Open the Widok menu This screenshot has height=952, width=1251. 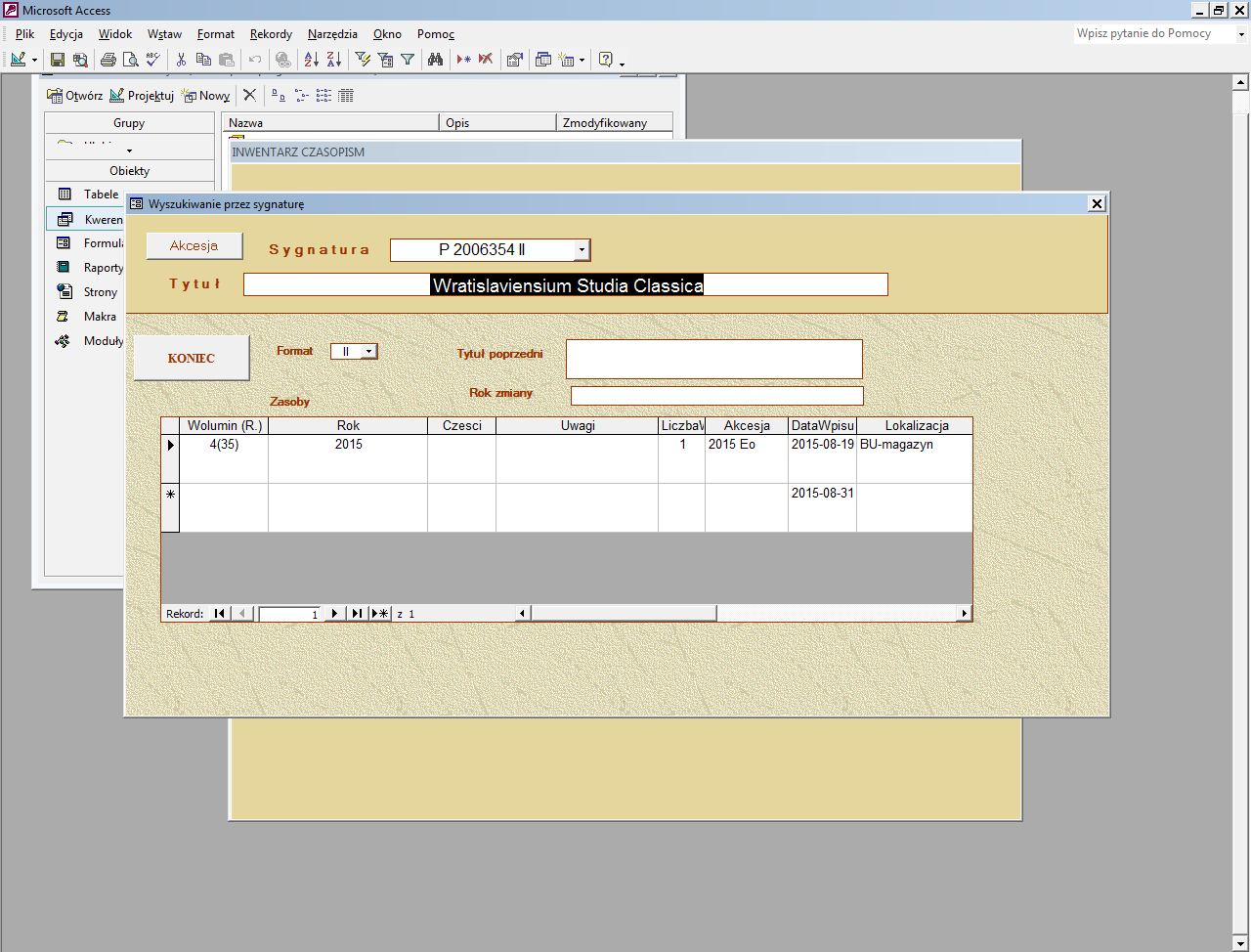pos(115,33)
